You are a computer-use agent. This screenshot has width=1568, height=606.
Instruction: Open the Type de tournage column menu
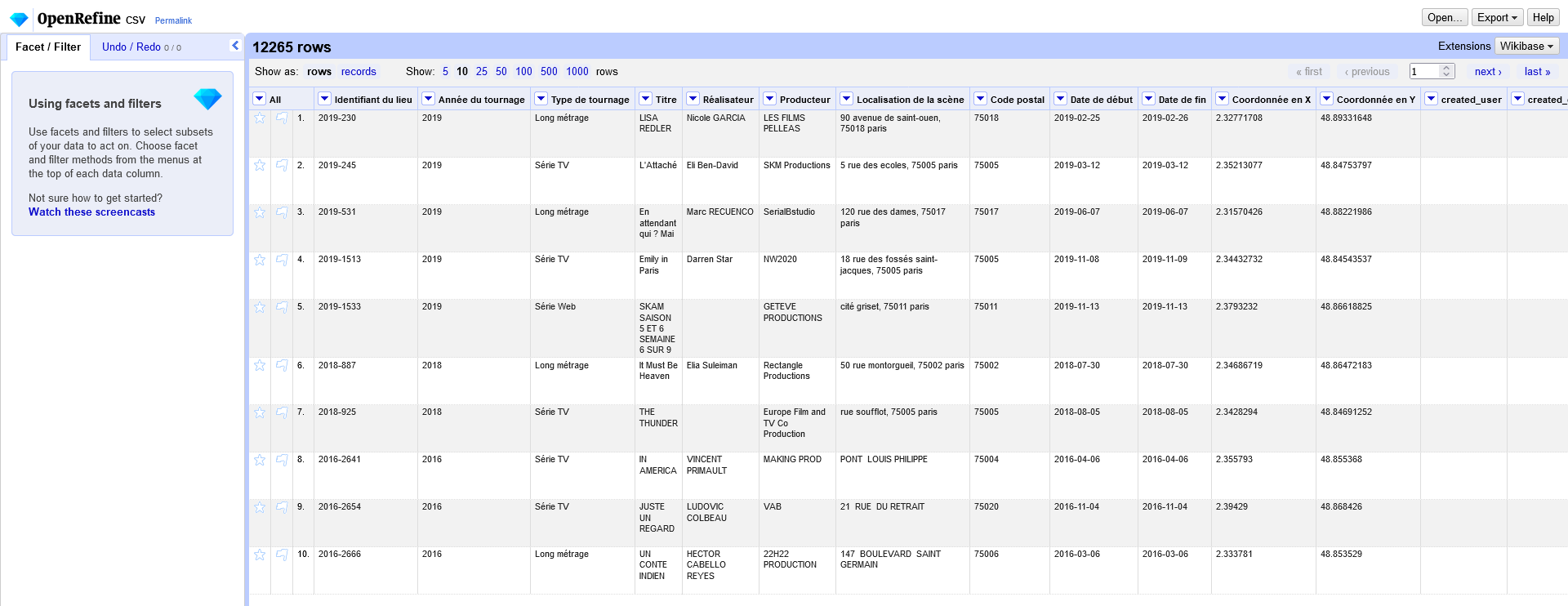click(541, 99)
